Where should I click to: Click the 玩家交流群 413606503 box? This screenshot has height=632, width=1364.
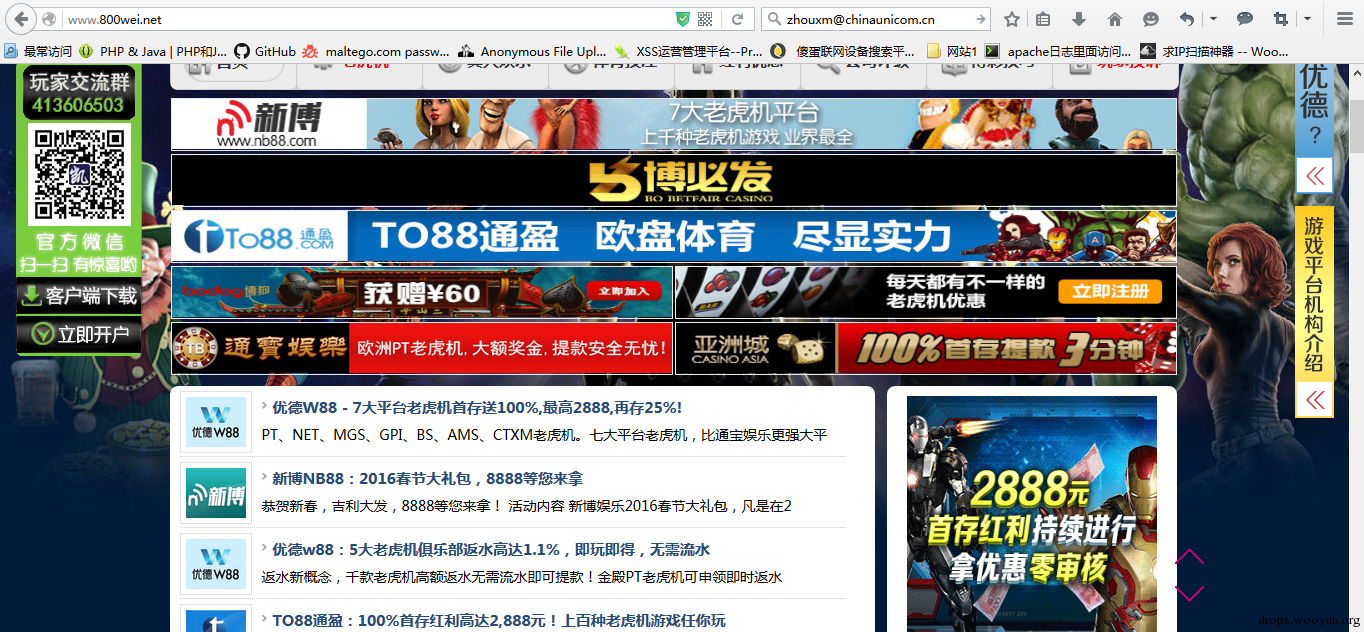click(x=78, y=94)
